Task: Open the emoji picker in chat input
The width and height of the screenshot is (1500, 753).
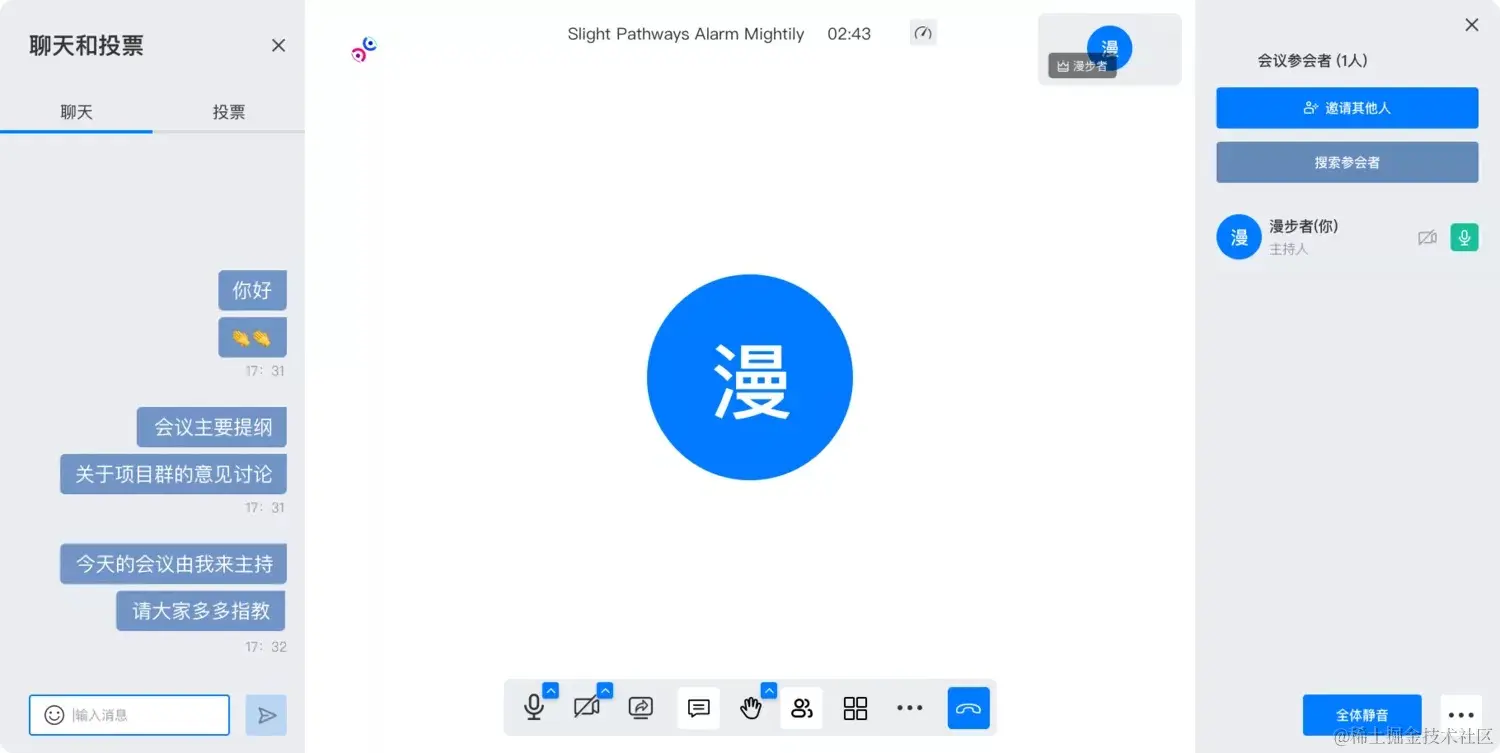Action: click(x=53, y=714)
